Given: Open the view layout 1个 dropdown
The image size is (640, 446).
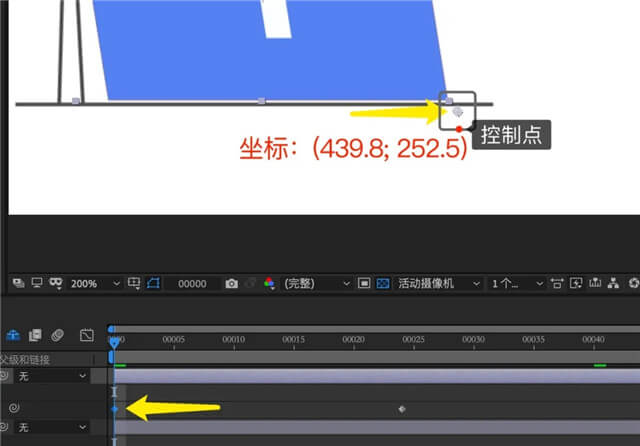Looking at the screenshot, I should [517, 284].
